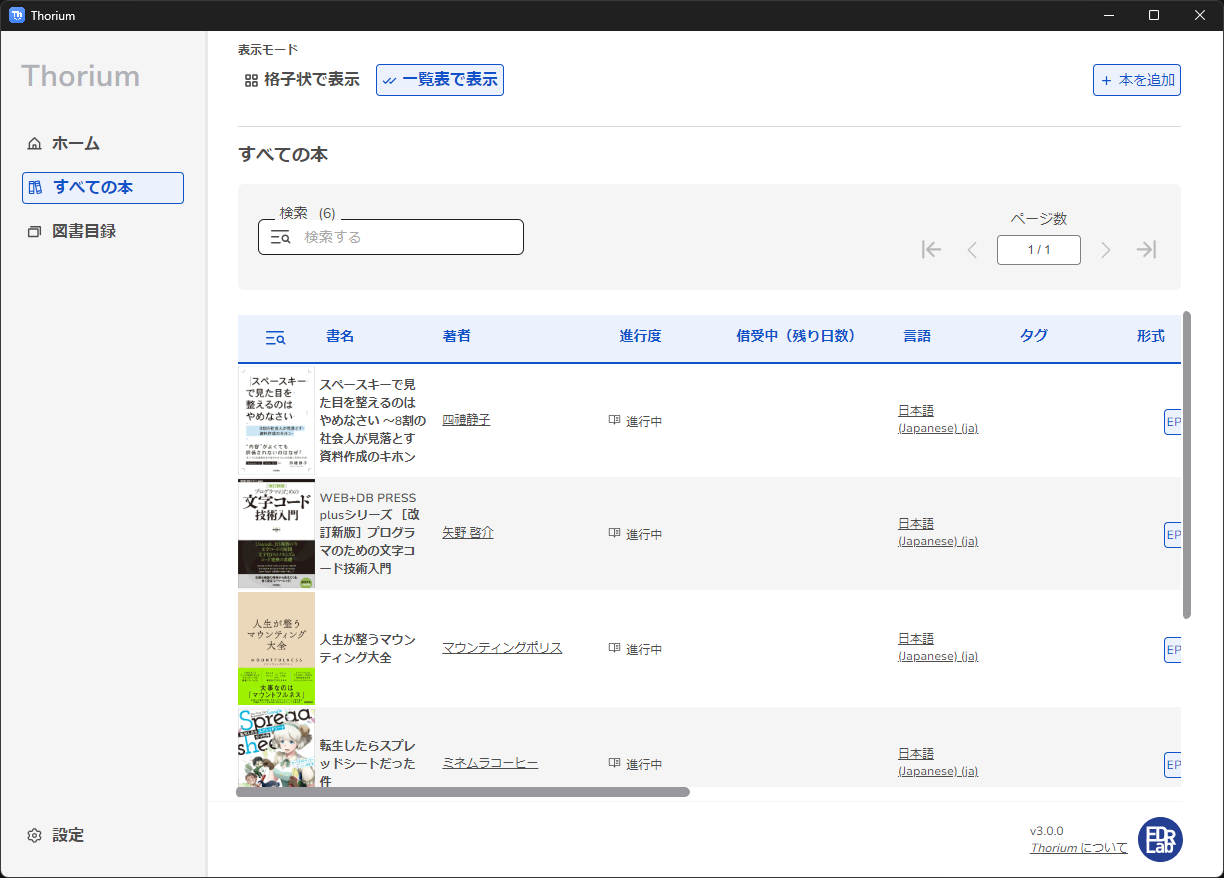
Task: Go to the first page using pagination icon
Action: pos(931,250)
